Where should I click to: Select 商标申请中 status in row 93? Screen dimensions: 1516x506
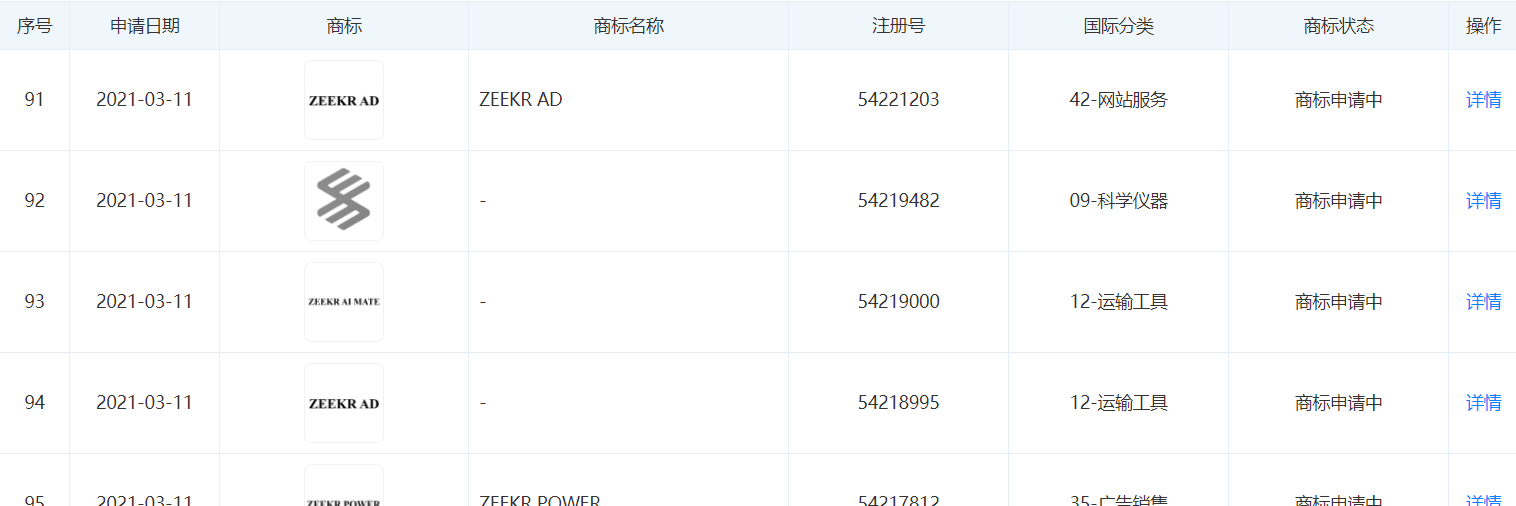(1339, 302)
